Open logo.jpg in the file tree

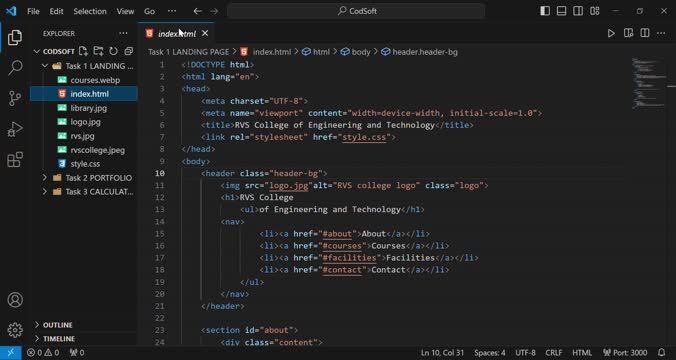pos(84,122)
